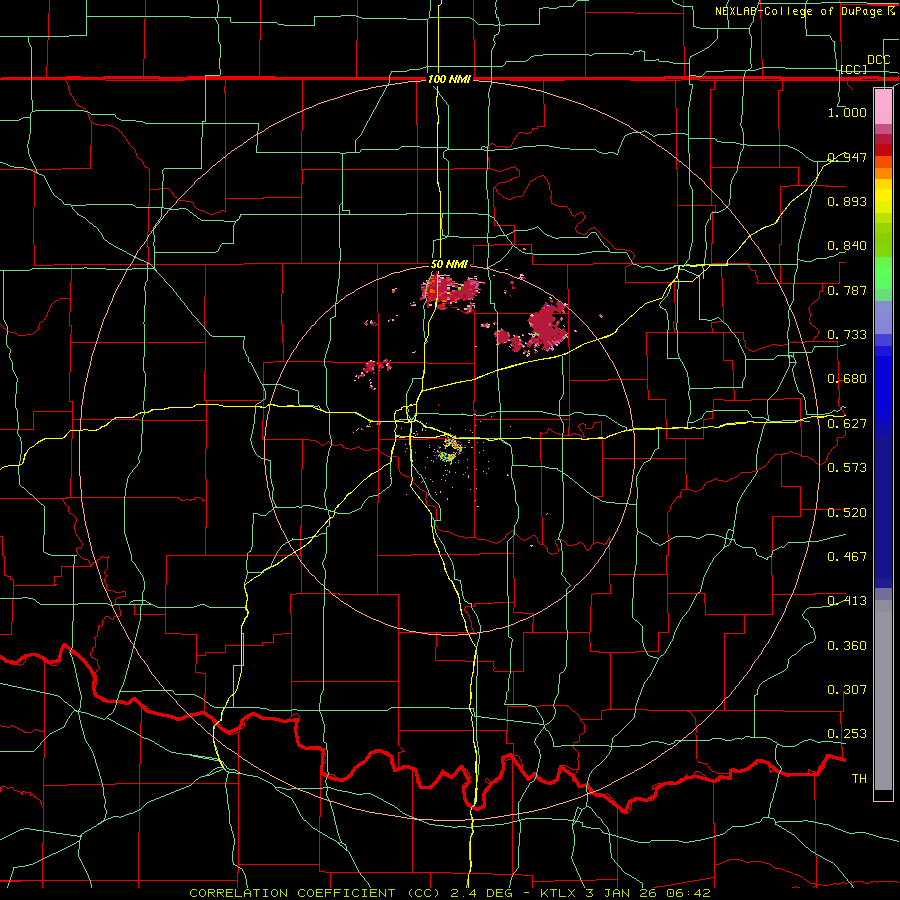Click the bright green segment of color bar
Viewport: 900px width, 900px height.
883,272
